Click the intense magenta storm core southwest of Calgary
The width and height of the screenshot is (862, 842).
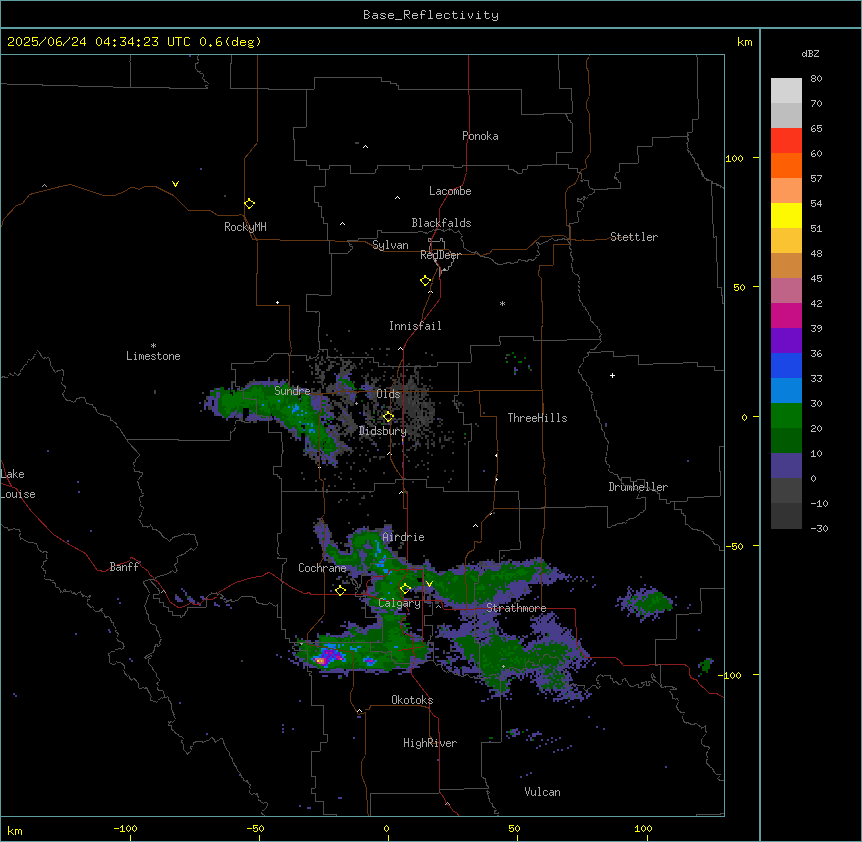(329, 656)
